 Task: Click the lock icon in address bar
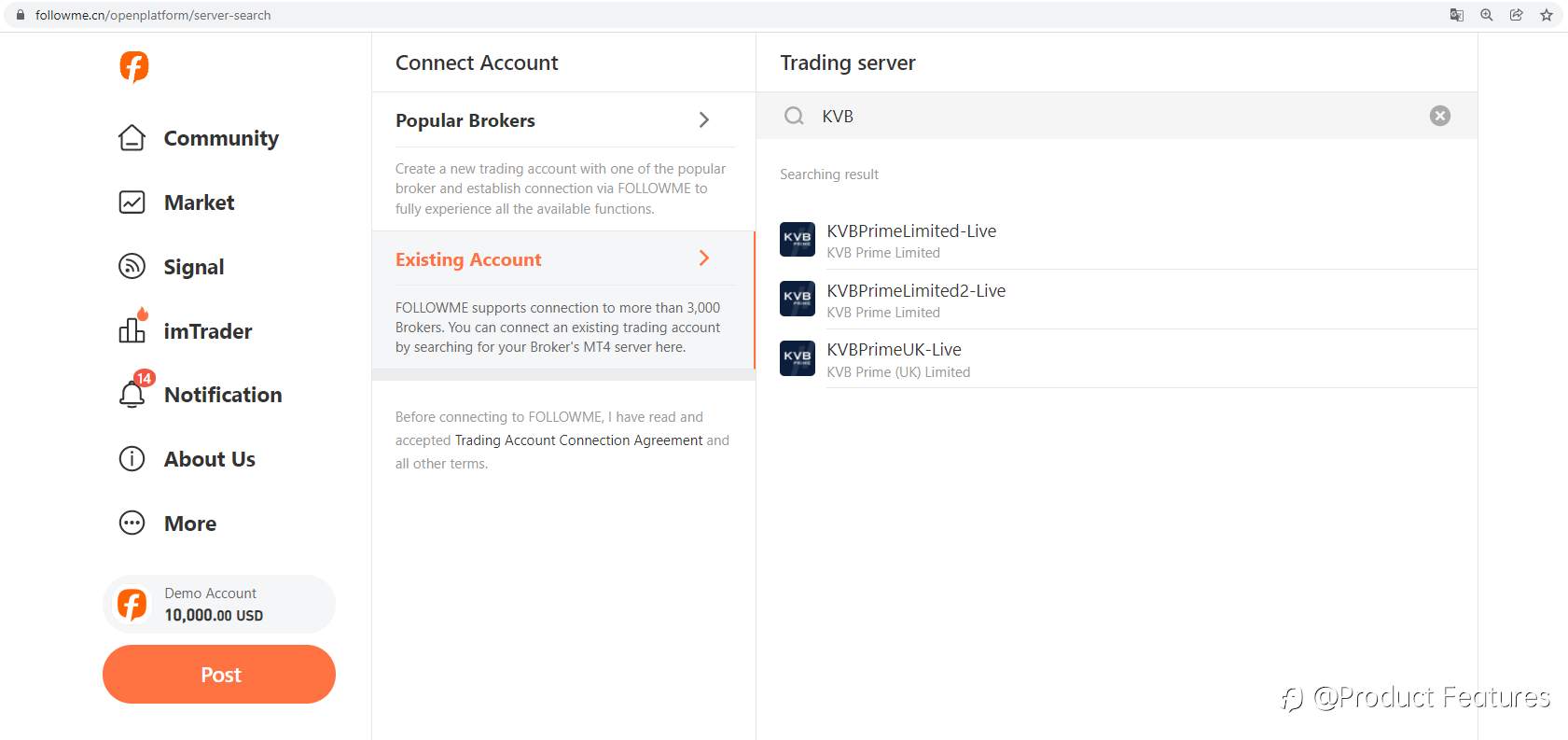(21, 15)
